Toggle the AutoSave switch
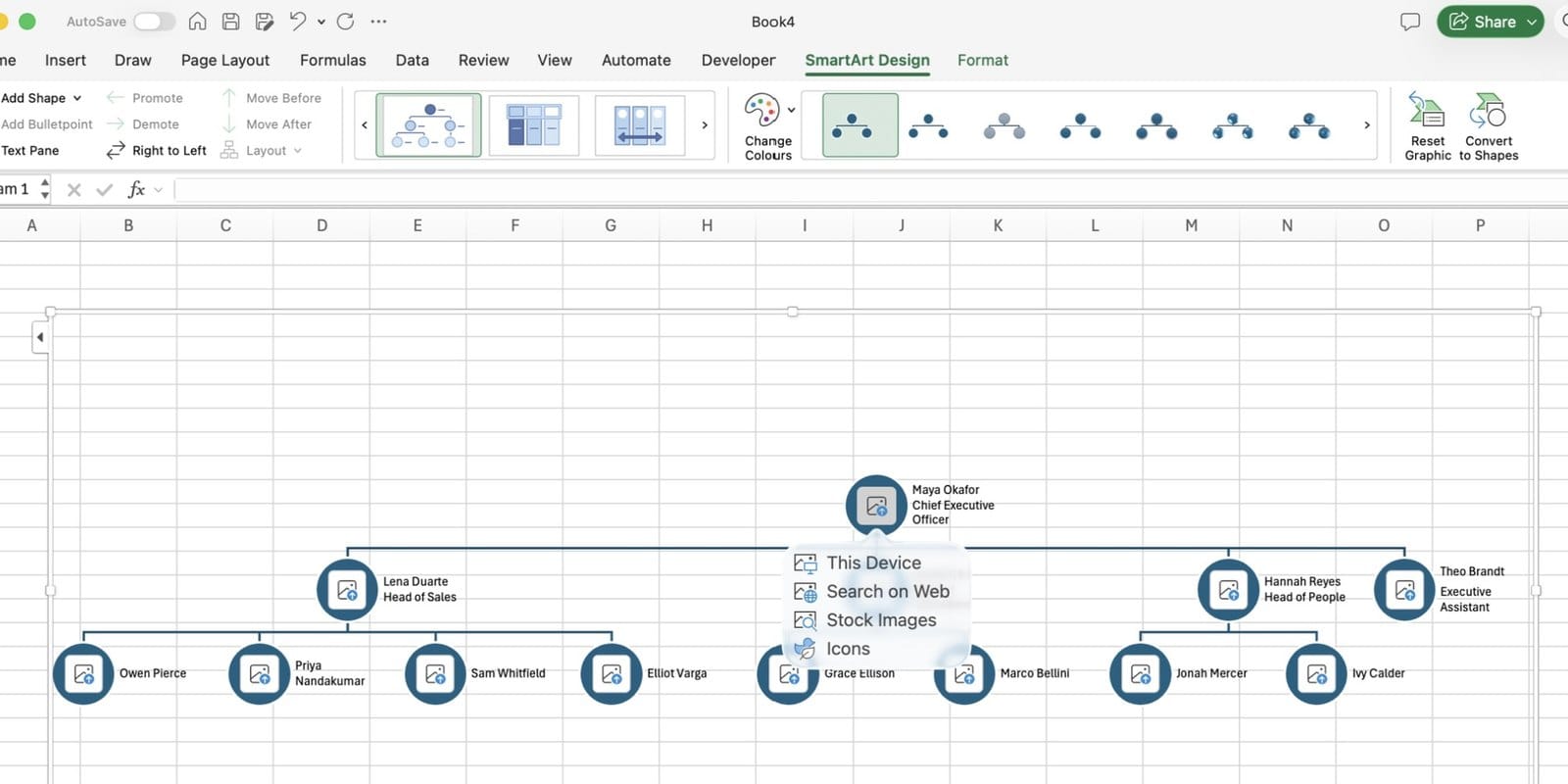 tap(154, 22)
